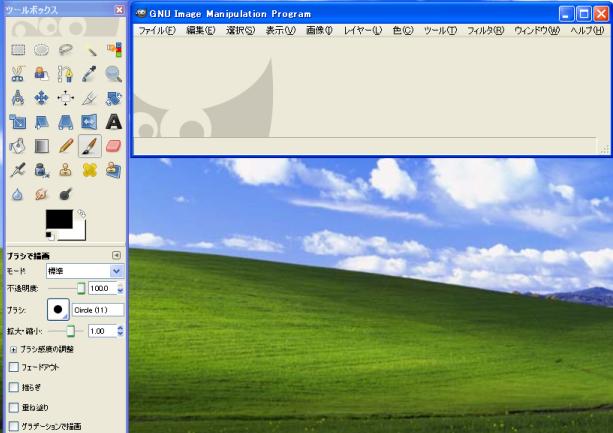
Task: Select the Paths tool
Action: [66, 74]
